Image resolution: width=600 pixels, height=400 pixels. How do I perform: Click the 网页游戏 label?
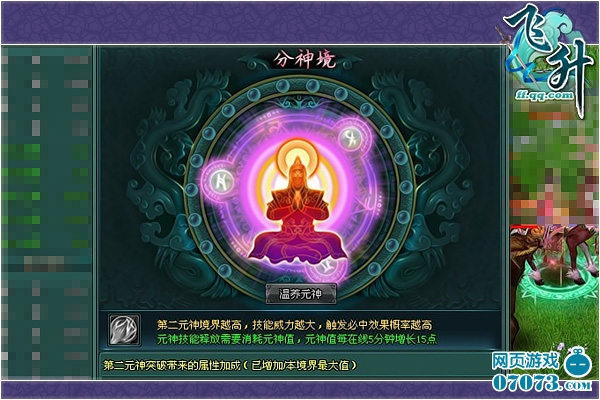tap(525, 361)
